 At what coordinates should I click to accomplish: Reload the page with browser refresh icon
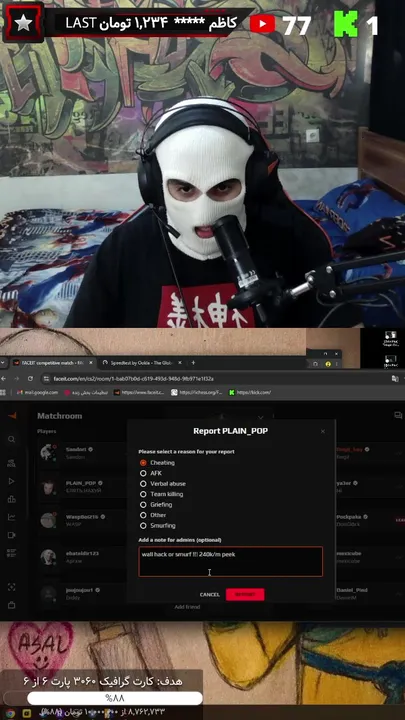click(x=30, y=378)
